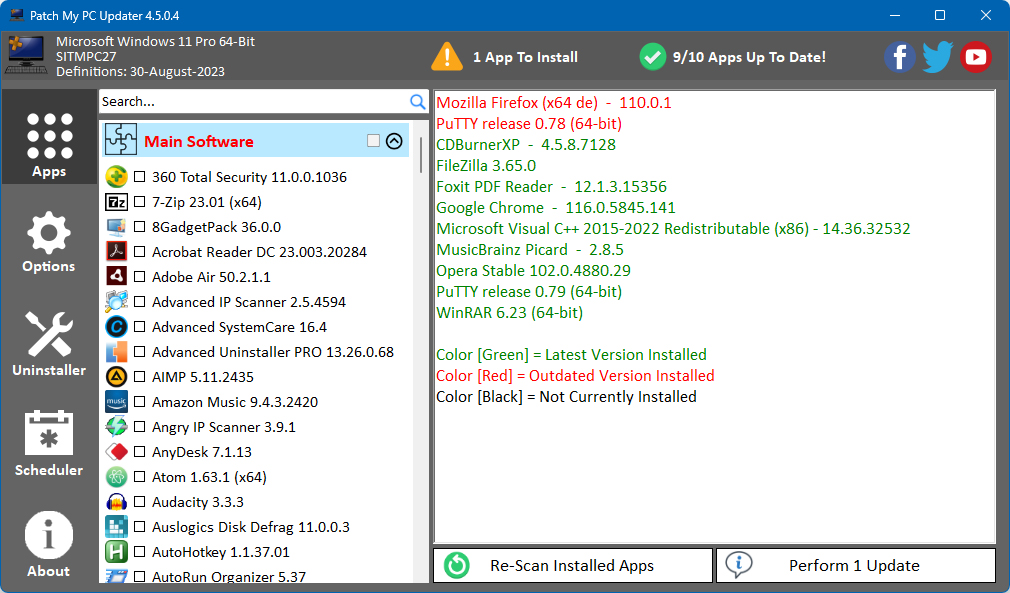Select Foxit PDF Reader entry
This screenshot has width=1010, height=593.
(x=551, y=187)
